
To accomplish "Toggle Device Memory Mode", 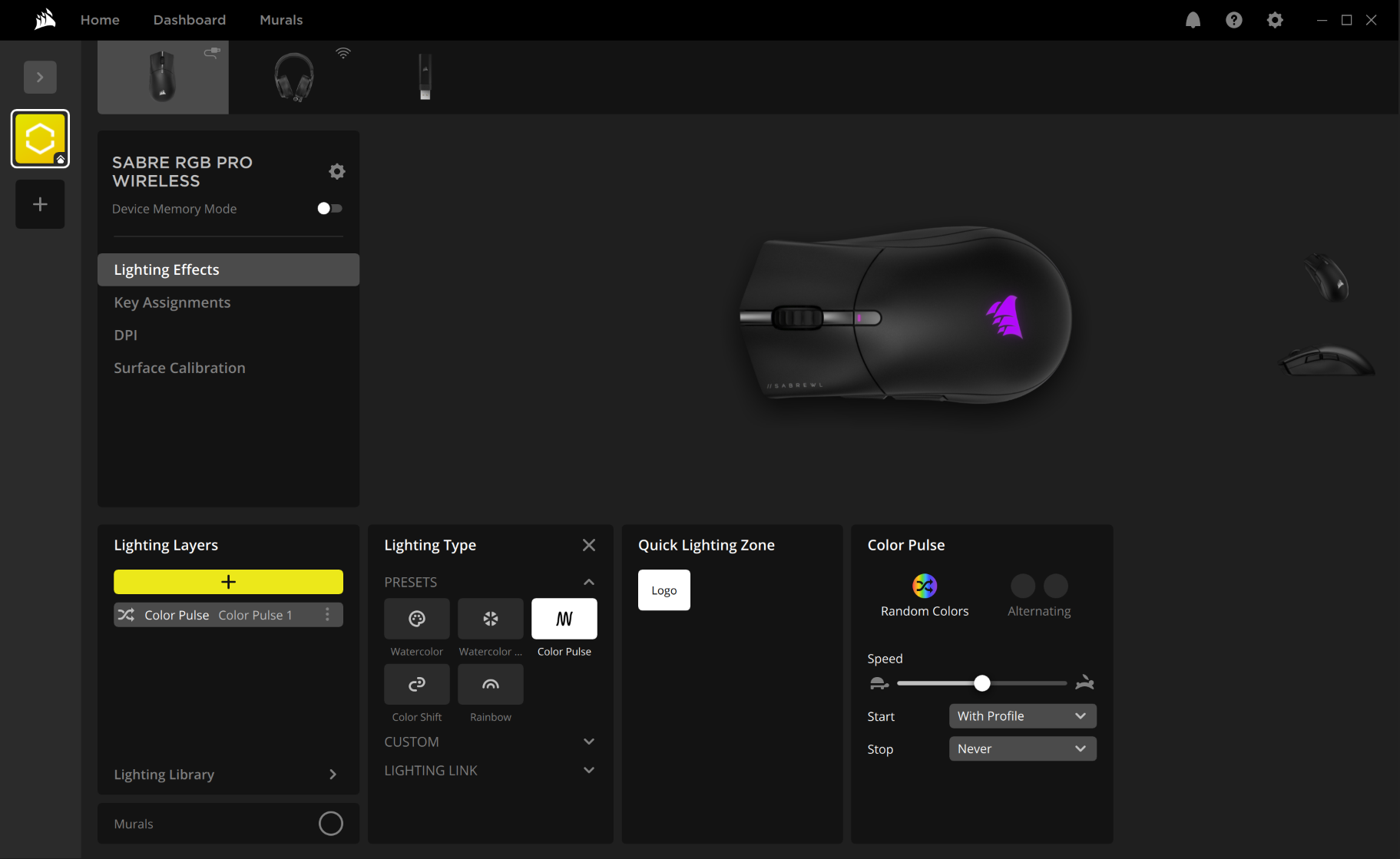I will click(x=329, y=208).
